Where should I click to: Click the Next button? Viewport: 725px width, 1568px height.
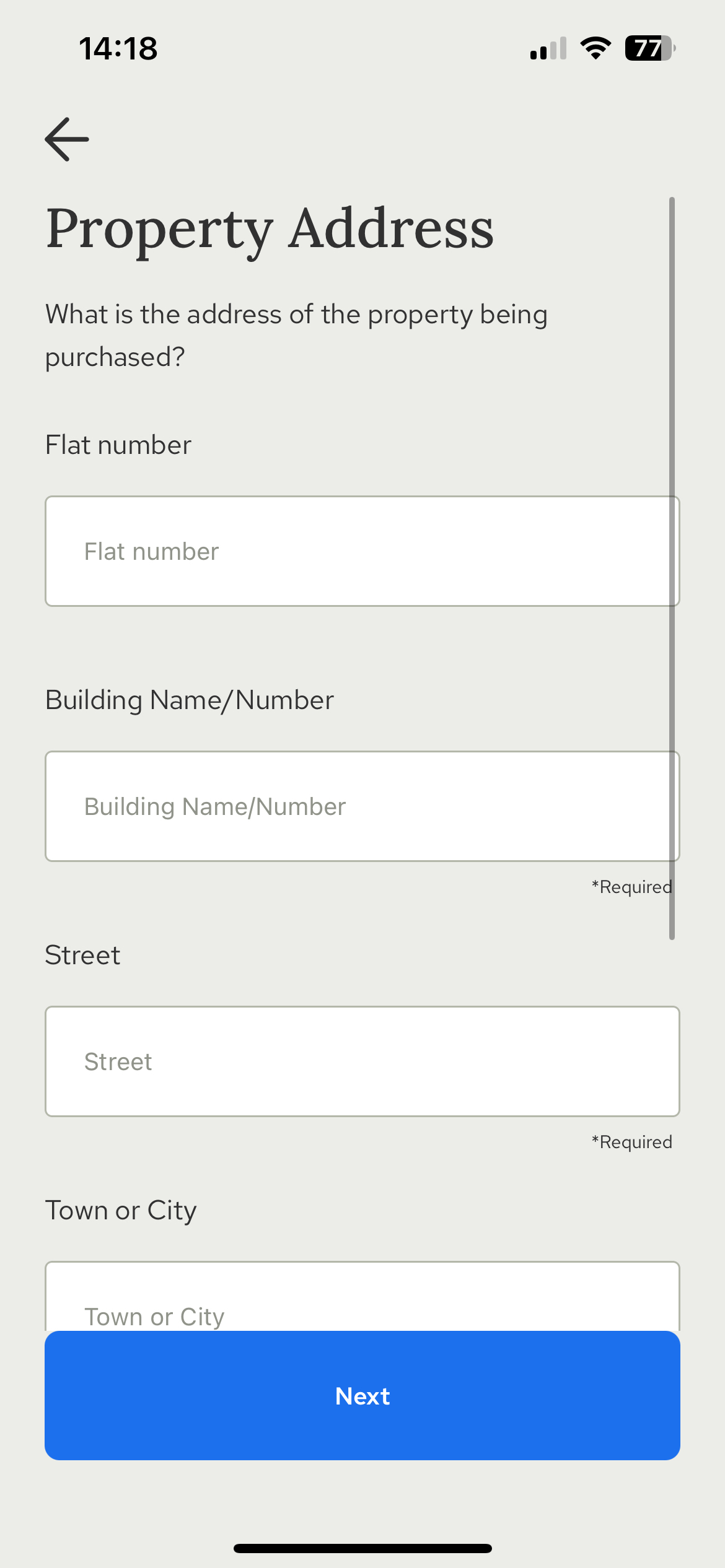(362, 1395)
